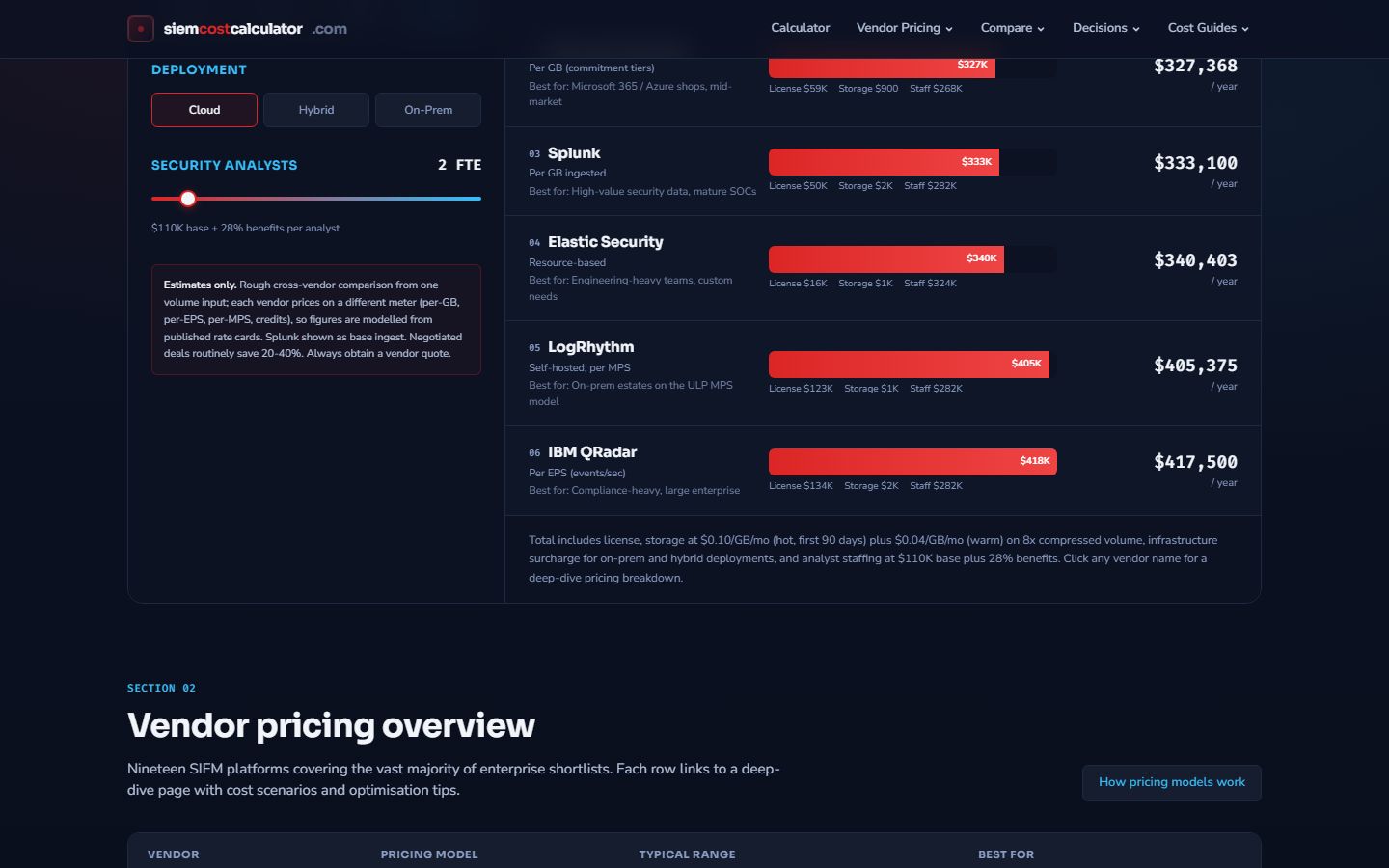
Task: Click Elastic 'Staff $324K' breakdown
Action: coord(930,284)
